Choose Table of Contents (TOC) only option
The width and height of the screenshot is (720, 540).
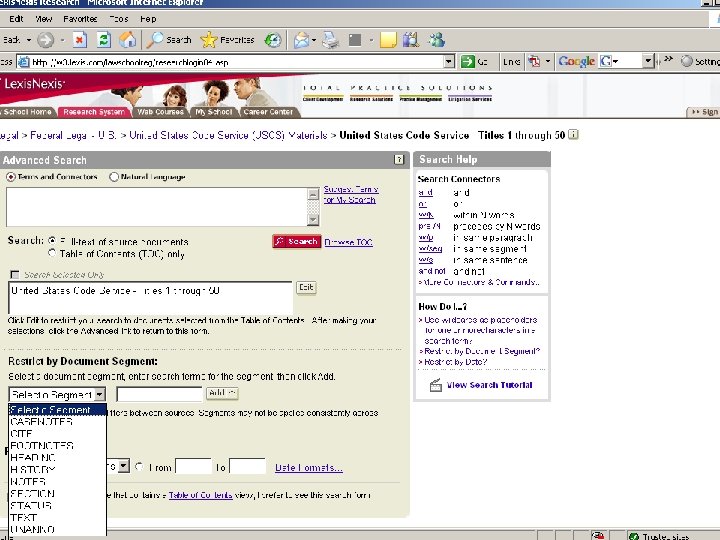pyautogui.click(x=52, y=253)
